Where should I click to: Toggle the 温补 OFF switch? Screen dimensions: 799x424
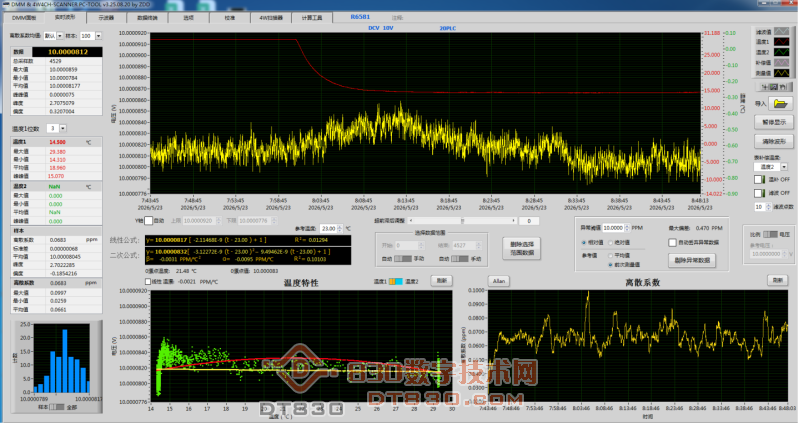point(759,179)
